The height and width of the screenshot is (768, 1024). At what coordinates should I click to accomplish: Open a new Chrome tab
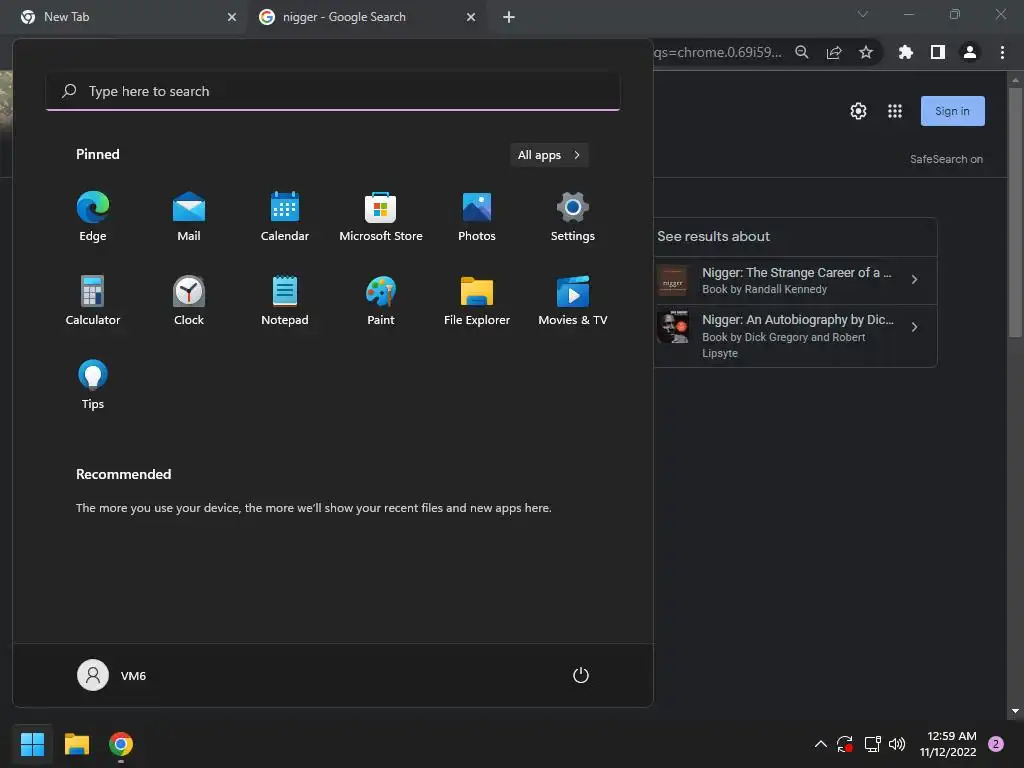pyautogui.click(x=509, y=17)
